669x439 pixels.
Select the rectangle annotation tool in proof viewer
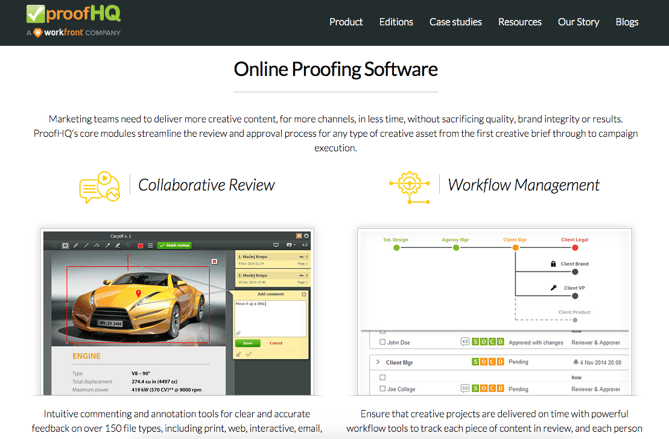tap(65, 245)
